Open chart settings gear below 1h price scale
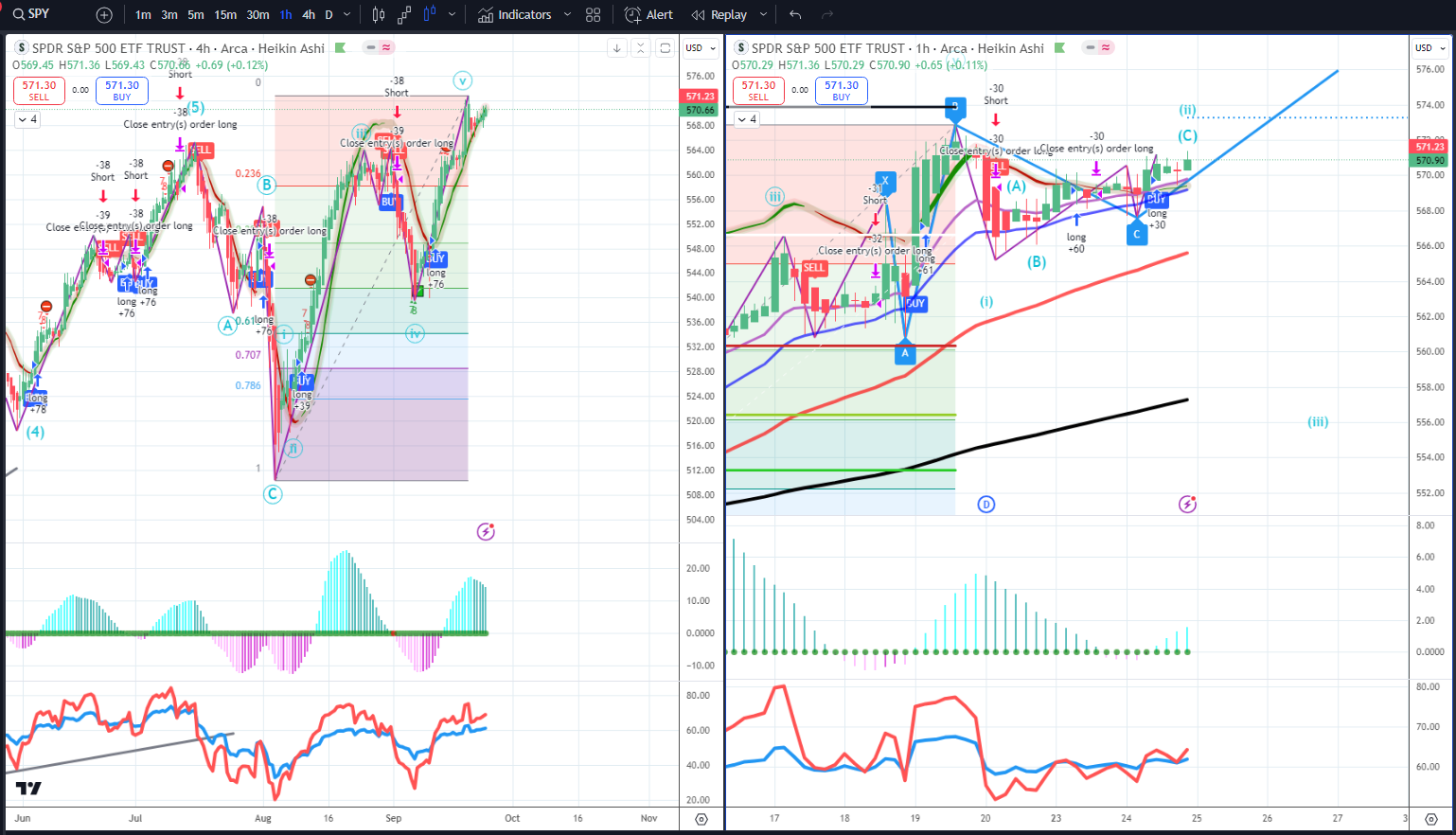The width and height of the screenshot is (1456, 835). click(x=1432, y=819)
